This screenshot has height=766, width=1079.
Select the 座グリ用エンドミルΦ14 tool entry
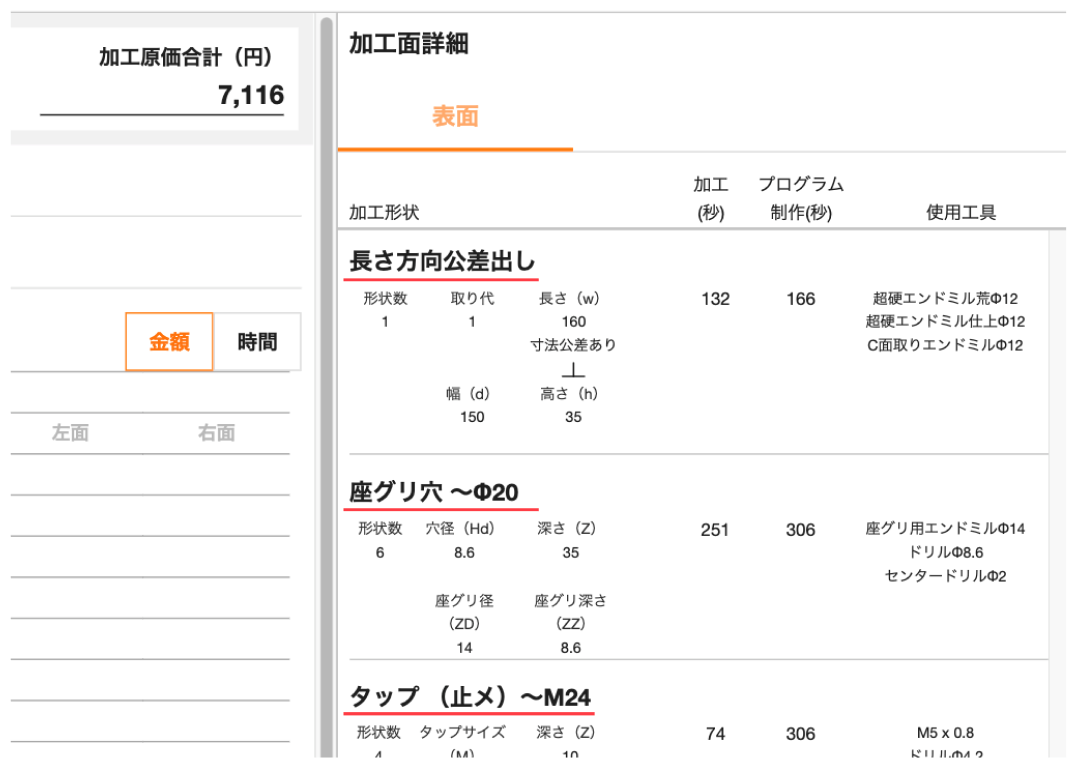(945, 528)
